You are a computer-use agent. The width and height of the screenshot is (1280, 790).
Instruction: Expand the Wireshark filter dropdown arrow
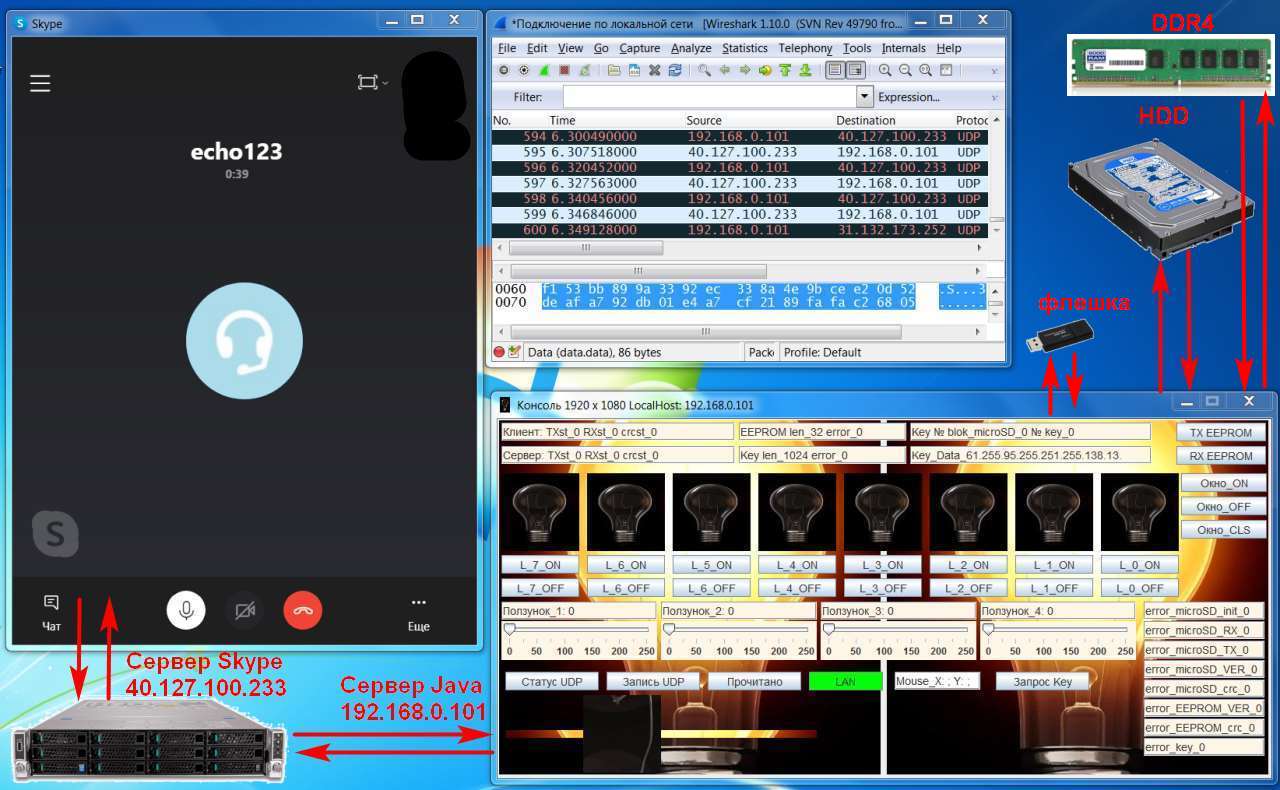point(865,97)
